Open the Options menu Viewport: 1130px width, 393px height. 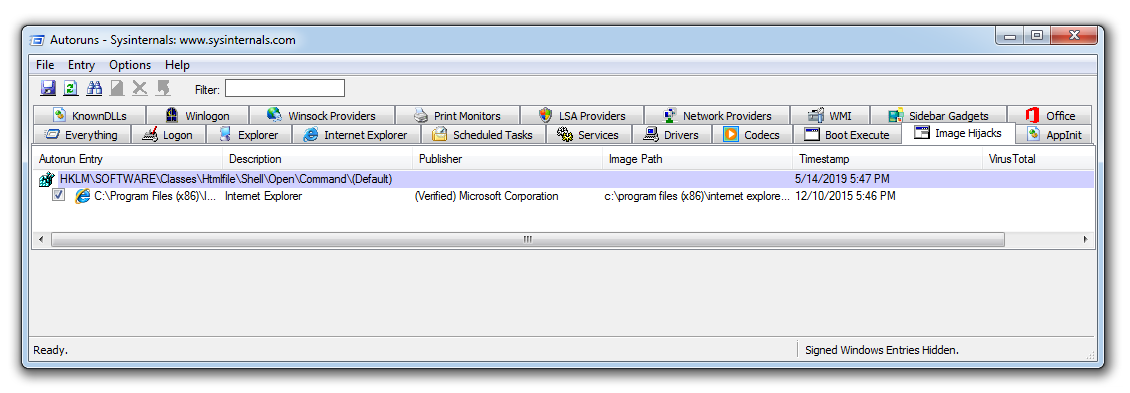130,65
